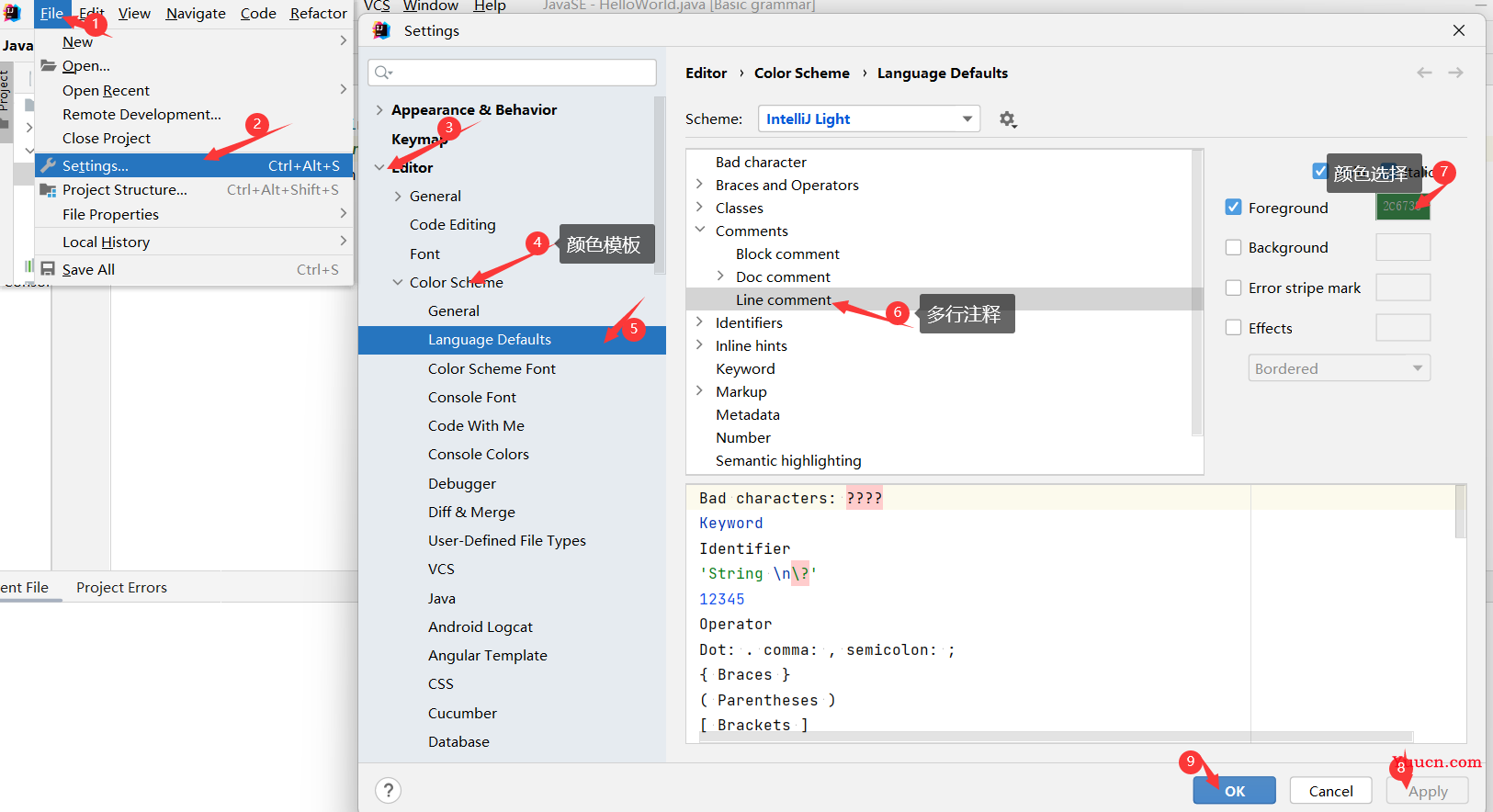This screenshot has width=1493, height=812.
Task: Choose Close Project menu entry
Action: tap(194, 138)
